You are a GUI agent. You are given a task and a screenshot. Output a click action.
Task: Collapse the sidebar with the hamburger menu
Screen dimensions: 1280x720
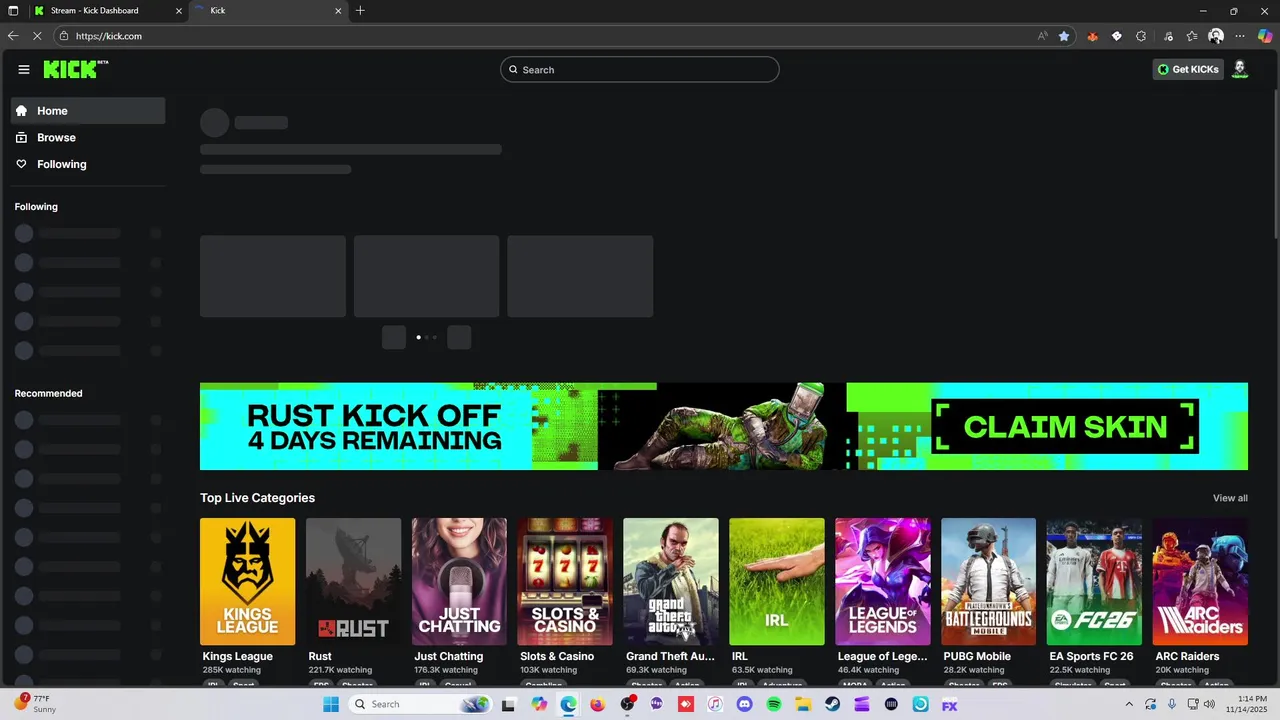(24, 69)
